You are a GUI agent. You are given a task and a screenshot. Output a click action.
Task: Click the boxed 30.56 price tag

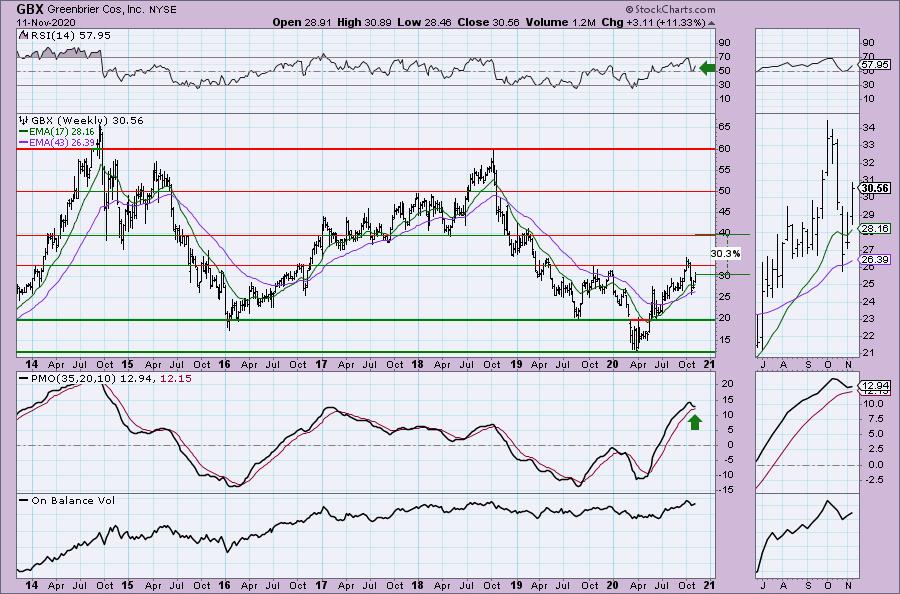[x=876, y=188]
